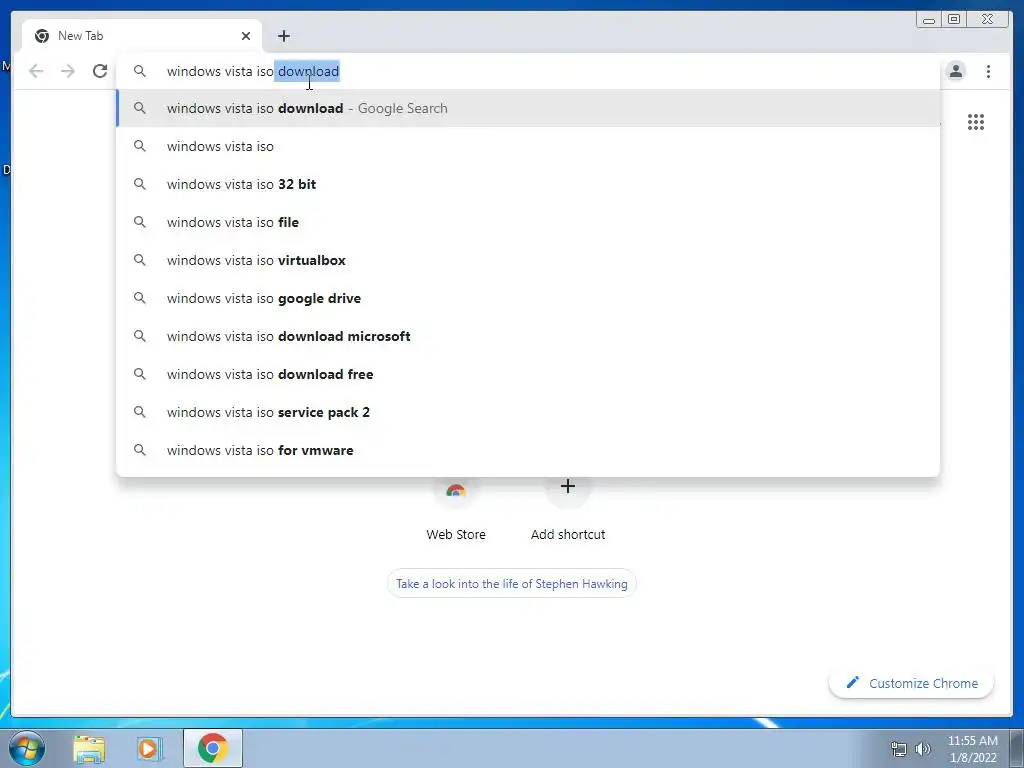Click the search icon in the address bar

click(x=140, y=71)
